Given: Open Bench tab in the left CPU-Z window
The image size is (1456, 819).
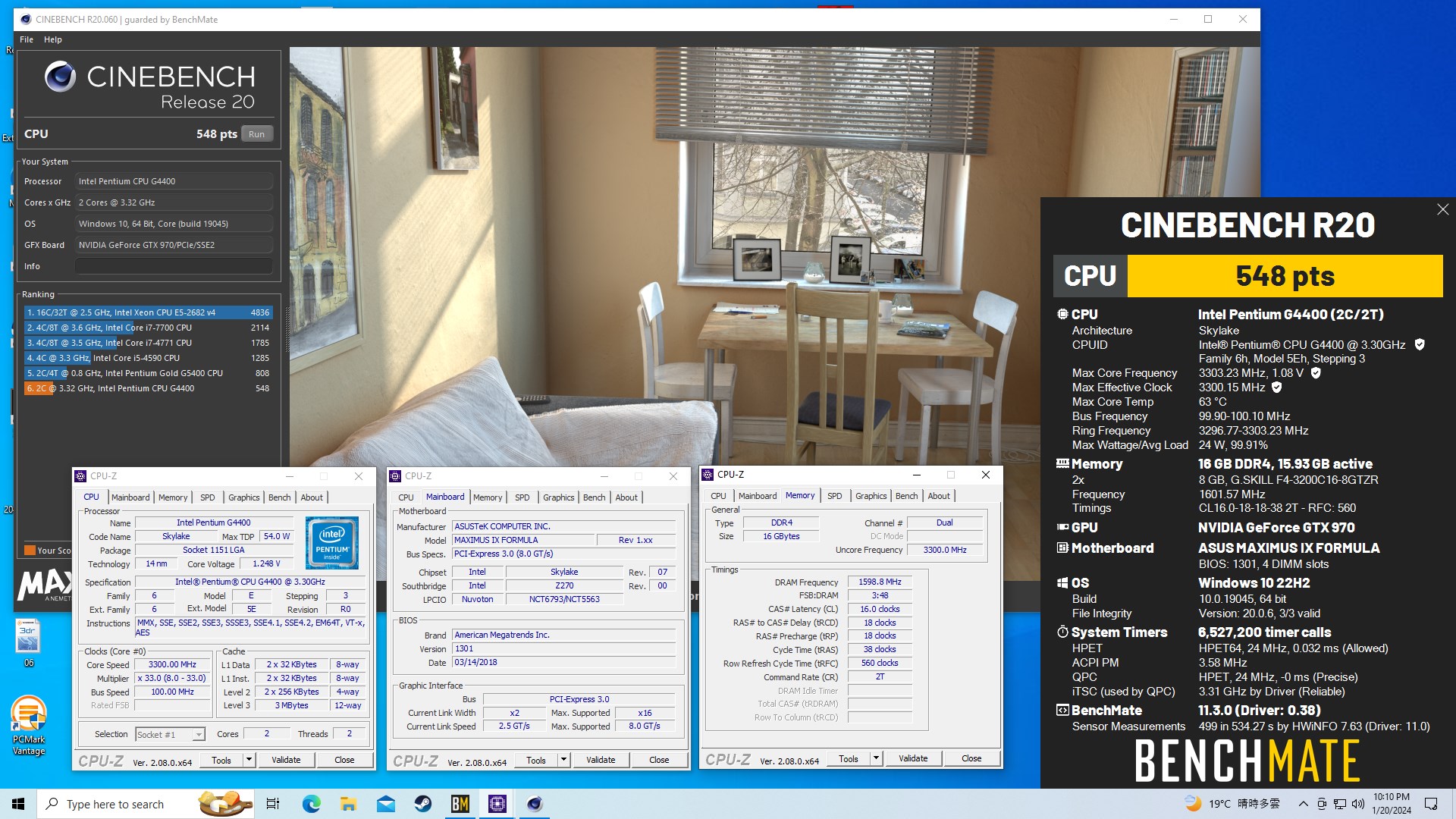Looking at the screenshot, I should click(x=279, y=497).
